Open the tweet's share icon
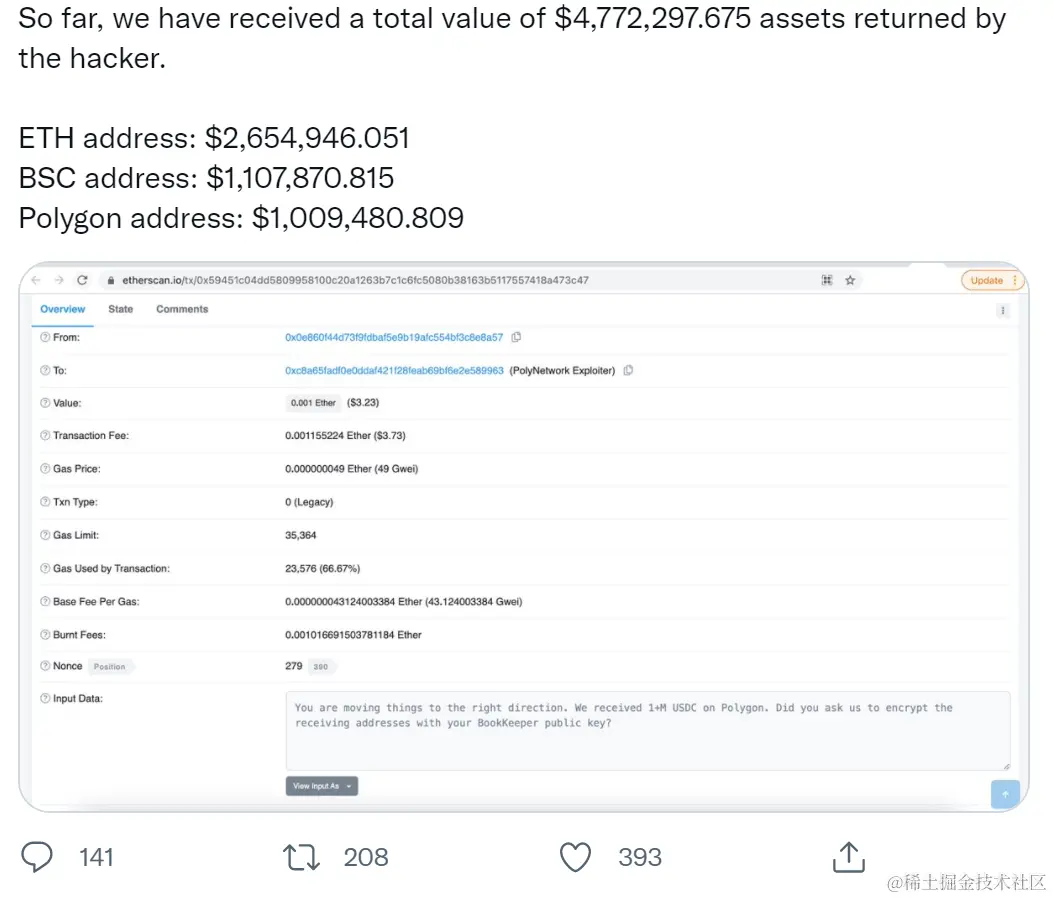Viewport: 1053px width, 899px height. (847, 856)
